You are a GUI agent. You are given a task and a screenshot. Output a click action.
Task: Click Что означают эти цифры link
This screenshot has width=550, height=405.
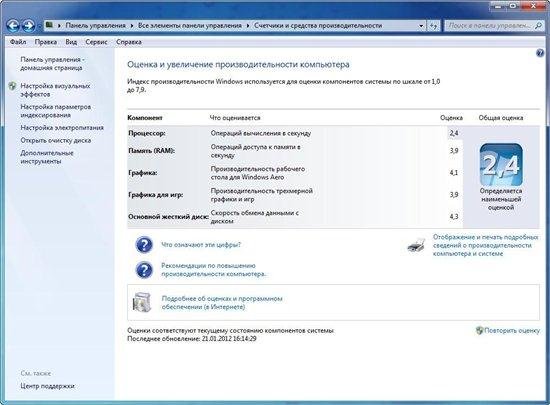click(201, 245)
